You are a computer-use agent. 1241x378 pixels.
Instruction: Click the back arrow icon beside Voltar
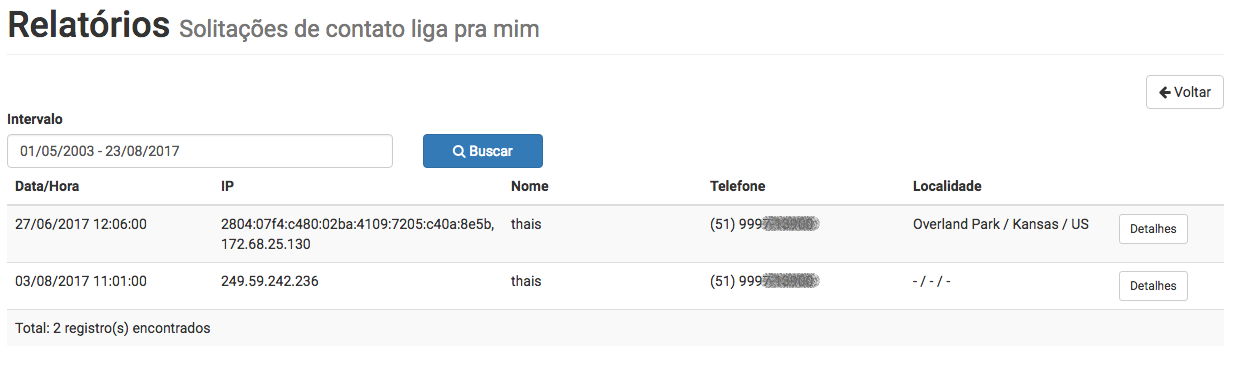tap(1164, 92)
